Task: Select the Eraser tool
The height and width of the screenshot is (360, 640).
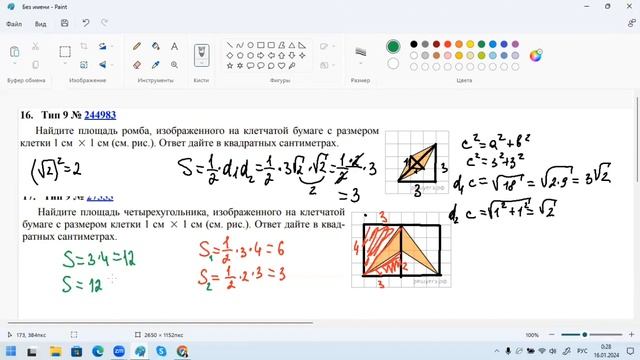Action: 137,64
